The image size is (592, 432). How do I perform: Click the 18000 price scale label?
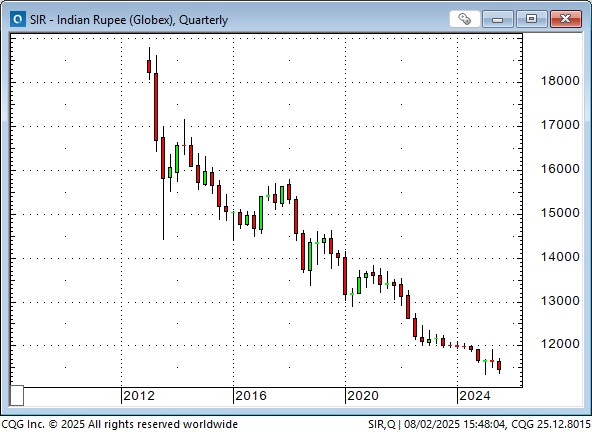[x=560, y=81]
